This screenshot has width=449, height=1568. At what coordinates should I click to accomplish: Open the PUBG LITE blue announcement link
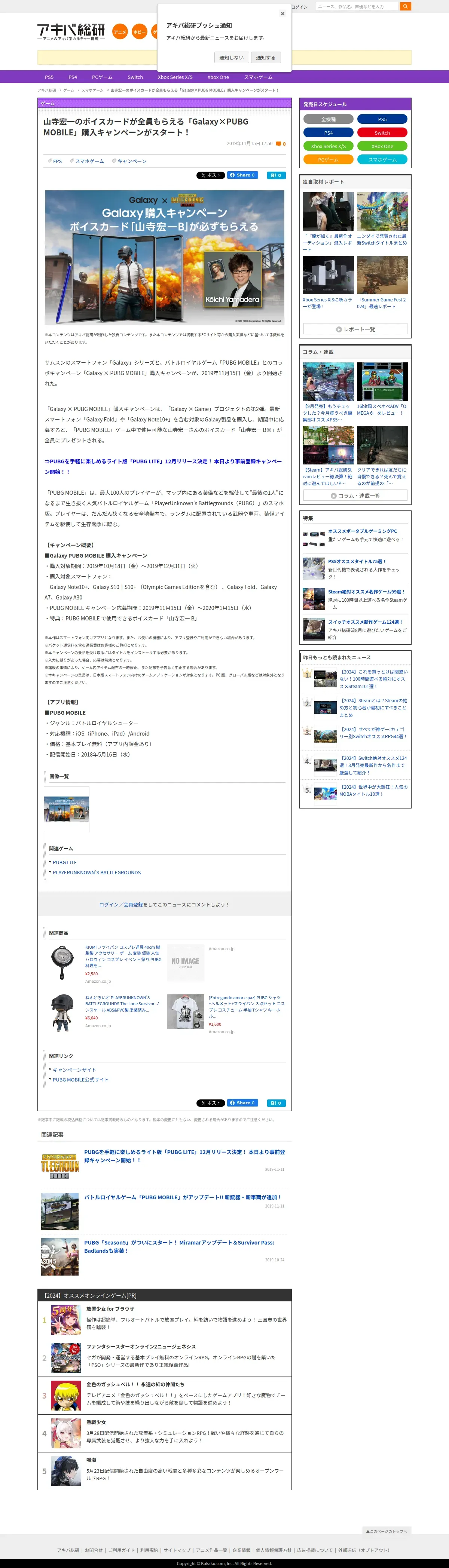(x=163, y=466)
